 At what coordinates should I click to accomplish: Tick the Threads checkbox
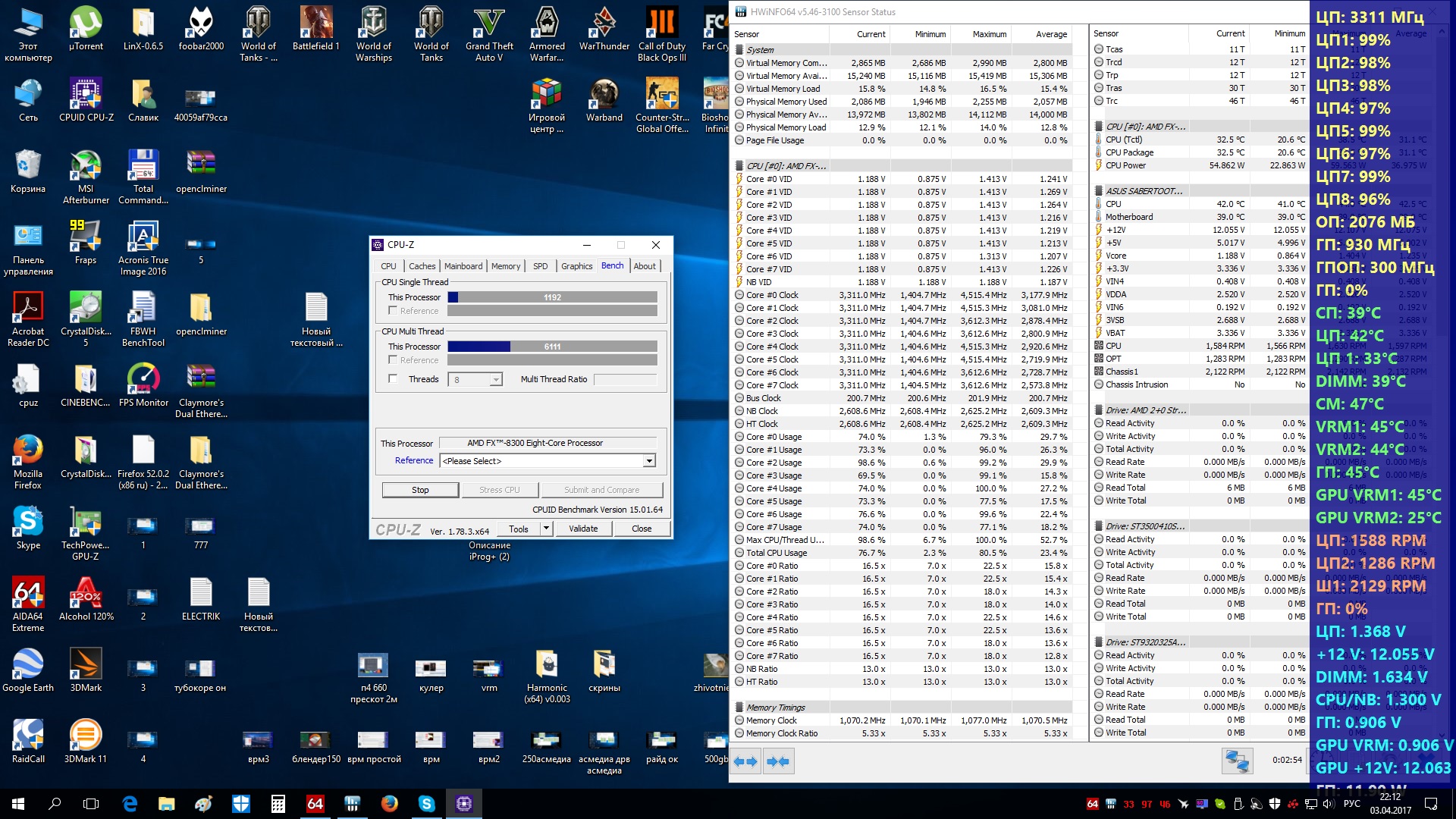pyautogui.click(x=393, y=379)
